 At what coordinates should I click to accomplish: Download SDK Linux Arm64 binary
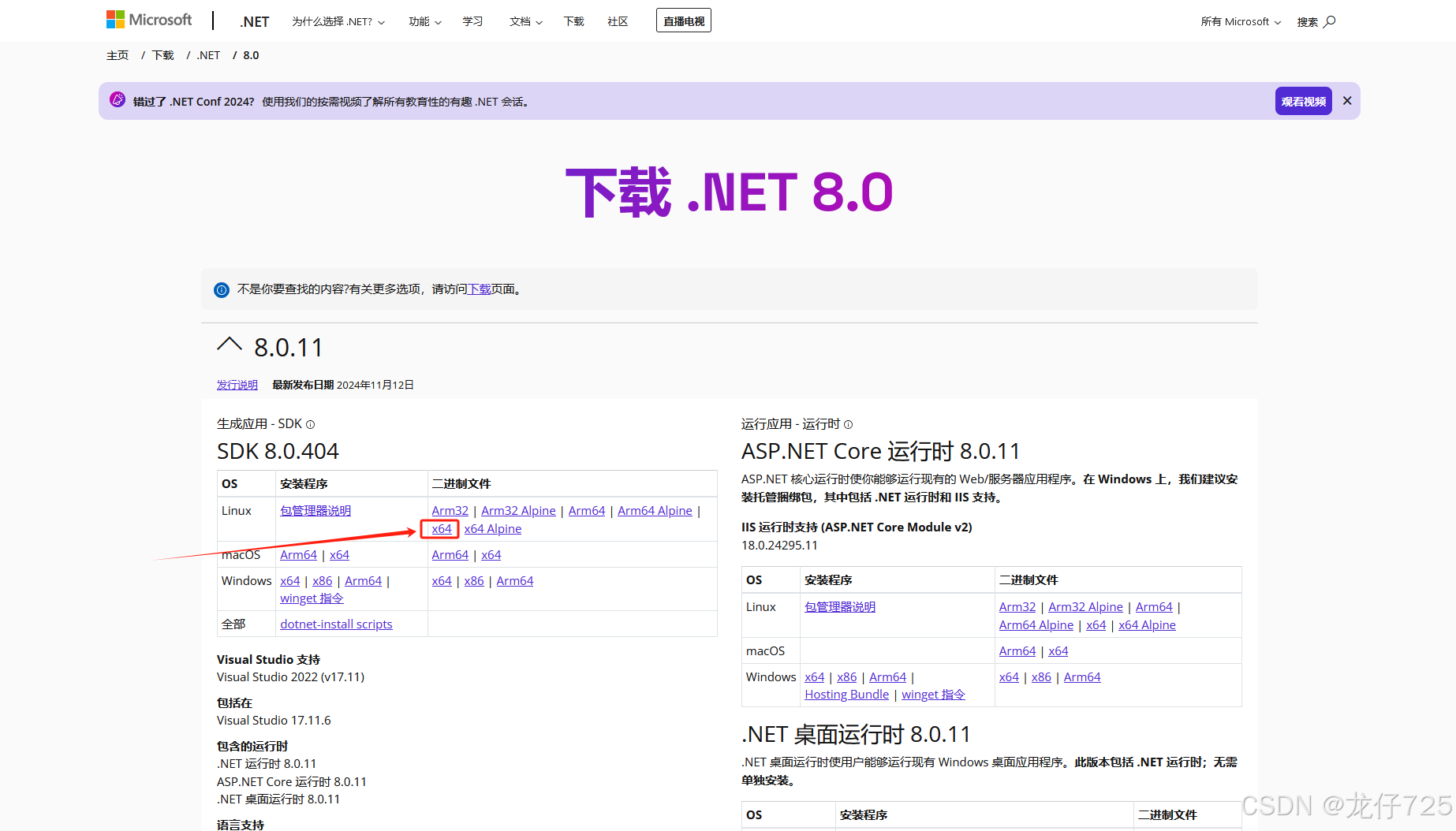(587, 511)
